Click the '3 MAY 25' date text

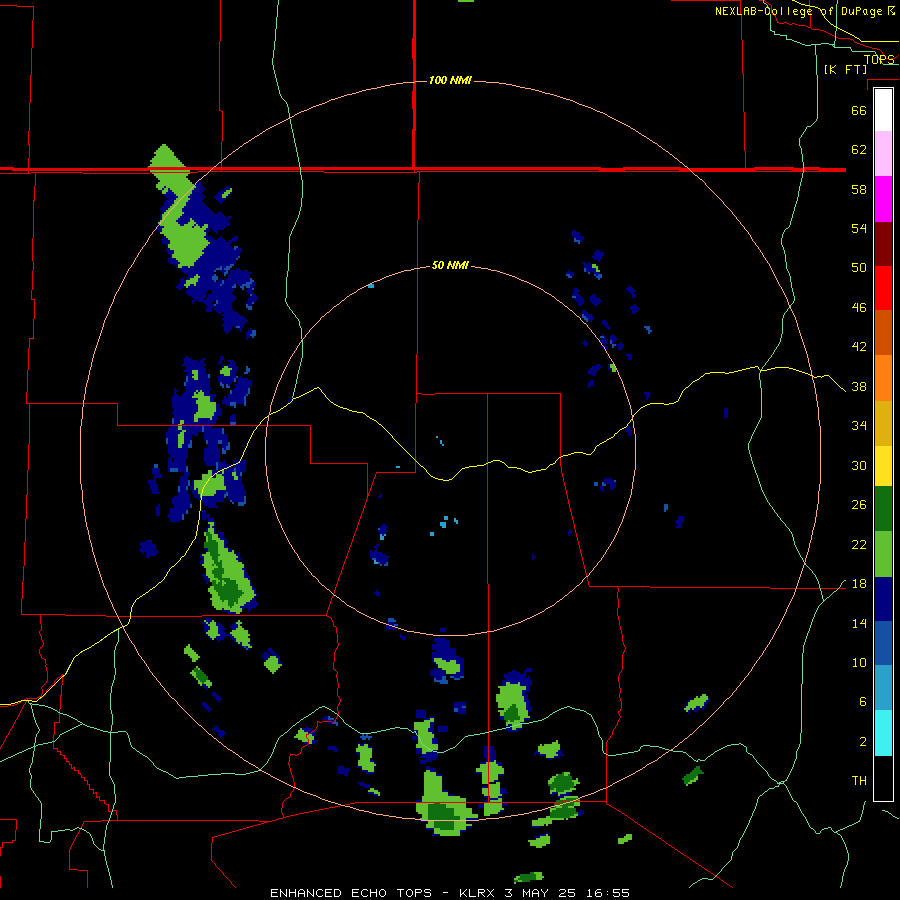pos(542,893)
